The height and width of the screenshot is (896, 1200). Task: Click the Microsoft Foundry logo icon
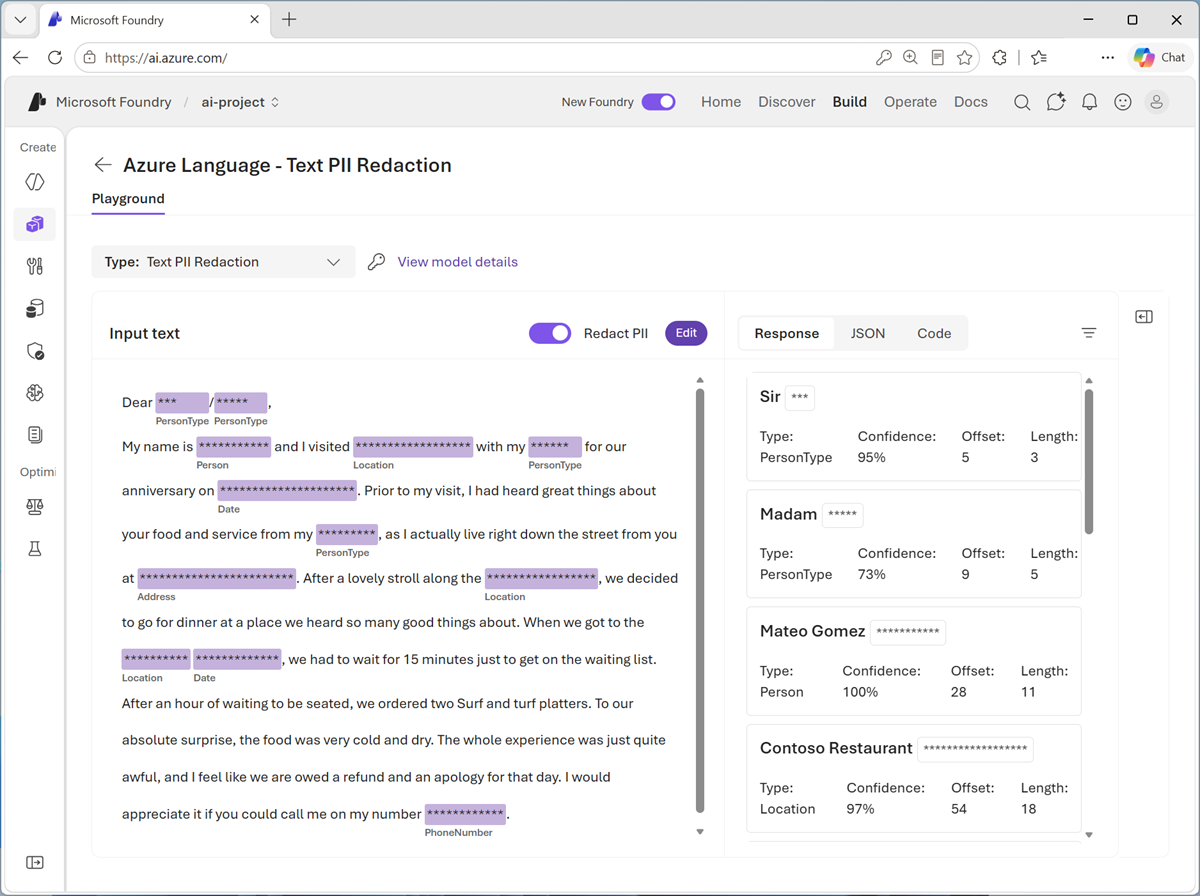pyautogui.click(x=37, y=102)
